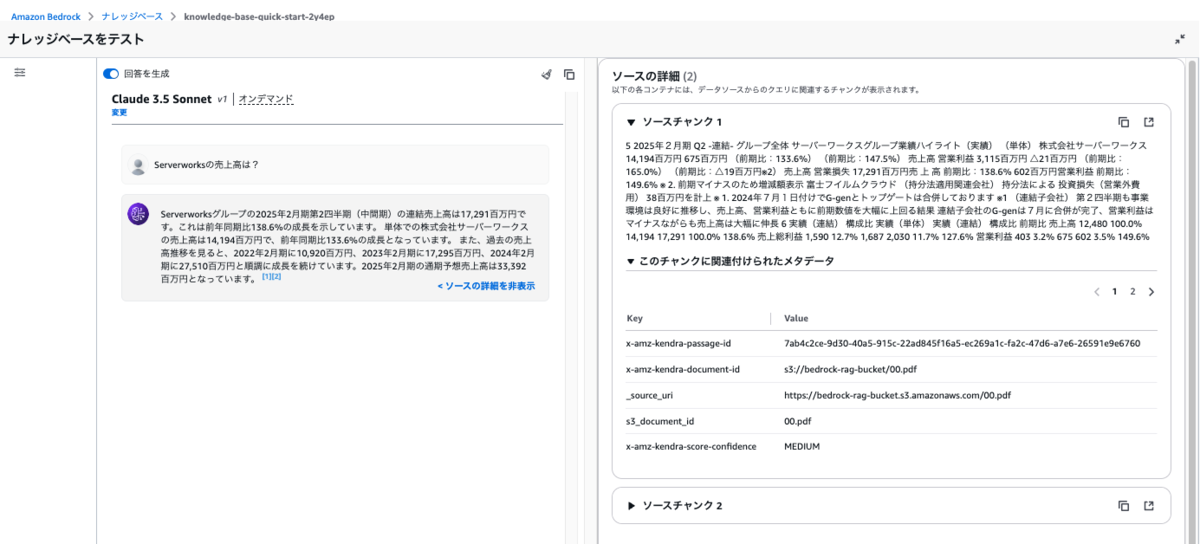Select the x-amz-kendra-score-confidence key cell

(691, 446)
